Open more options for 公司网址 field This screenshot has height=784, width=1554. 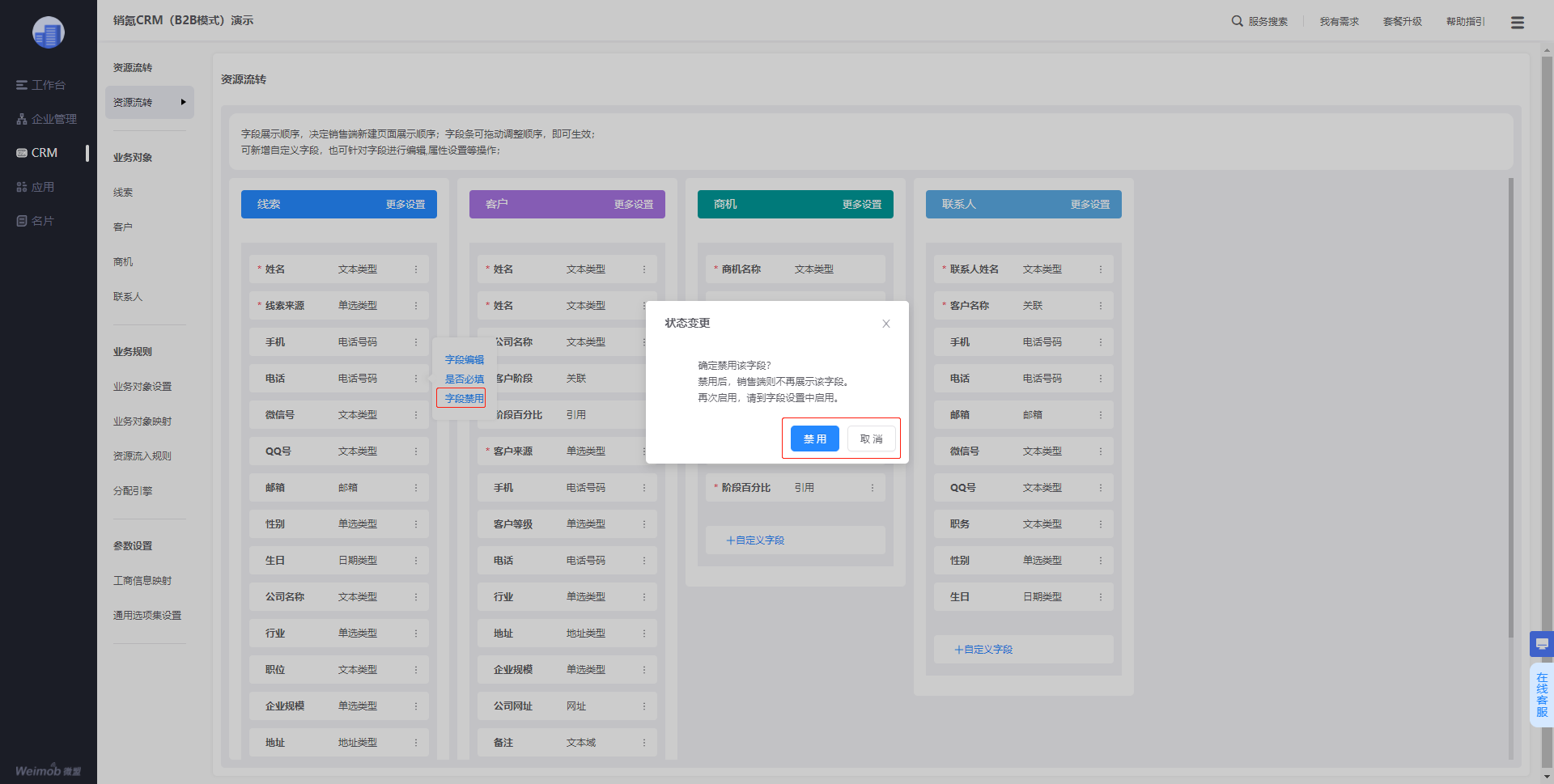[644, 706]
